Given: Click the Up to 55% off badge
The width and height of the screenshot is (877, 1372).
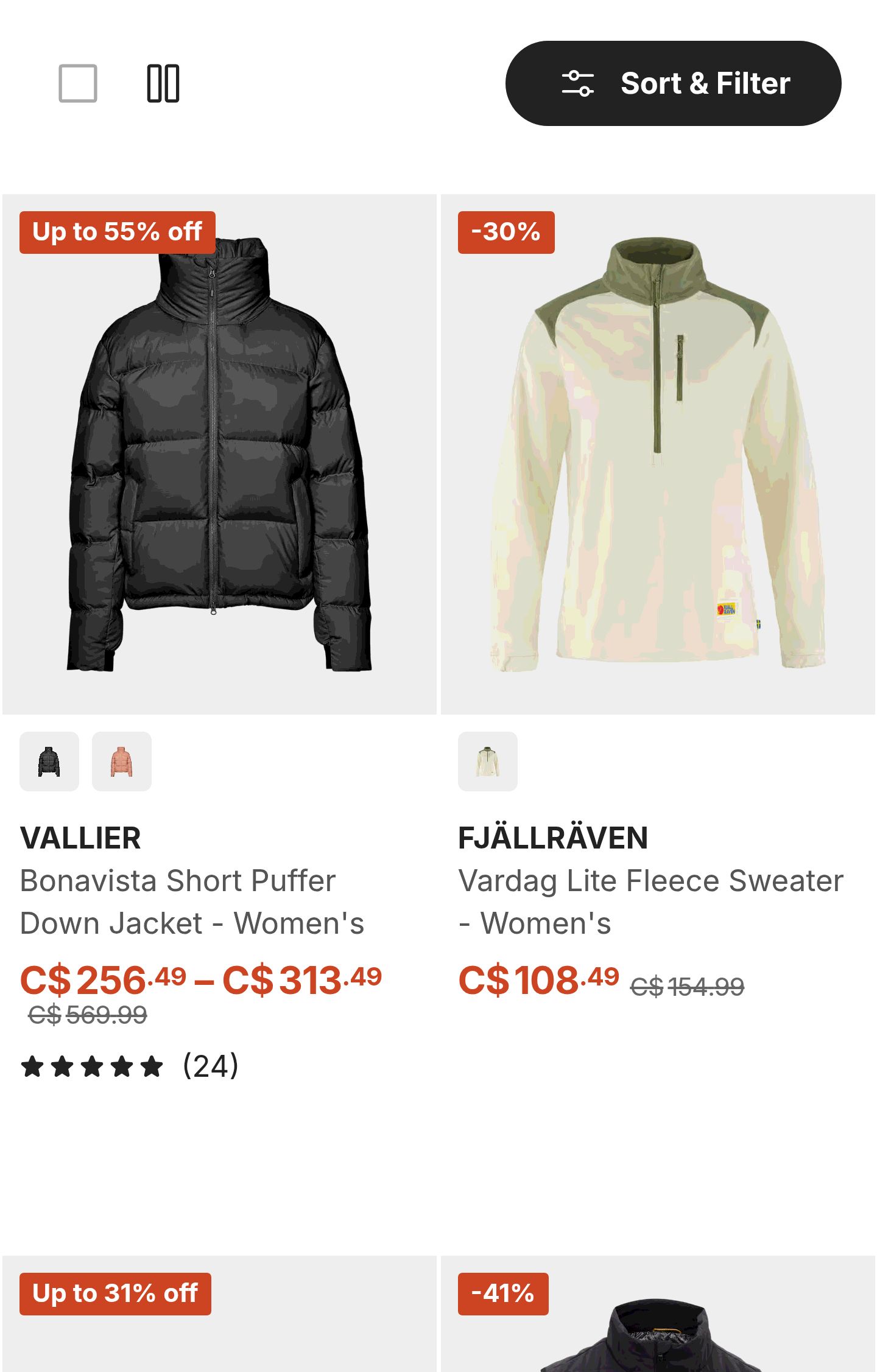Looking at the screenshot, I should [118, 232].
